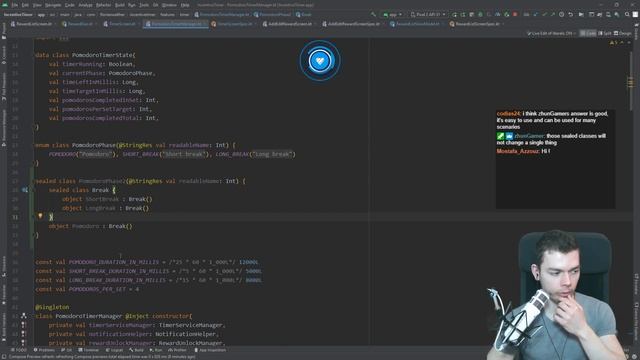Click the object ShortBreak declaration line
640x360 pixels.
(107, 199)
